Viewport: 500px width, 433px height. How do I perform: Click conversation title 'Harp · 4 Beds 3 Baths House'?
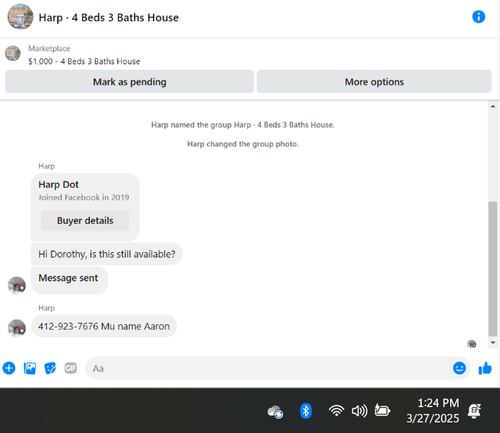(109, 17)
